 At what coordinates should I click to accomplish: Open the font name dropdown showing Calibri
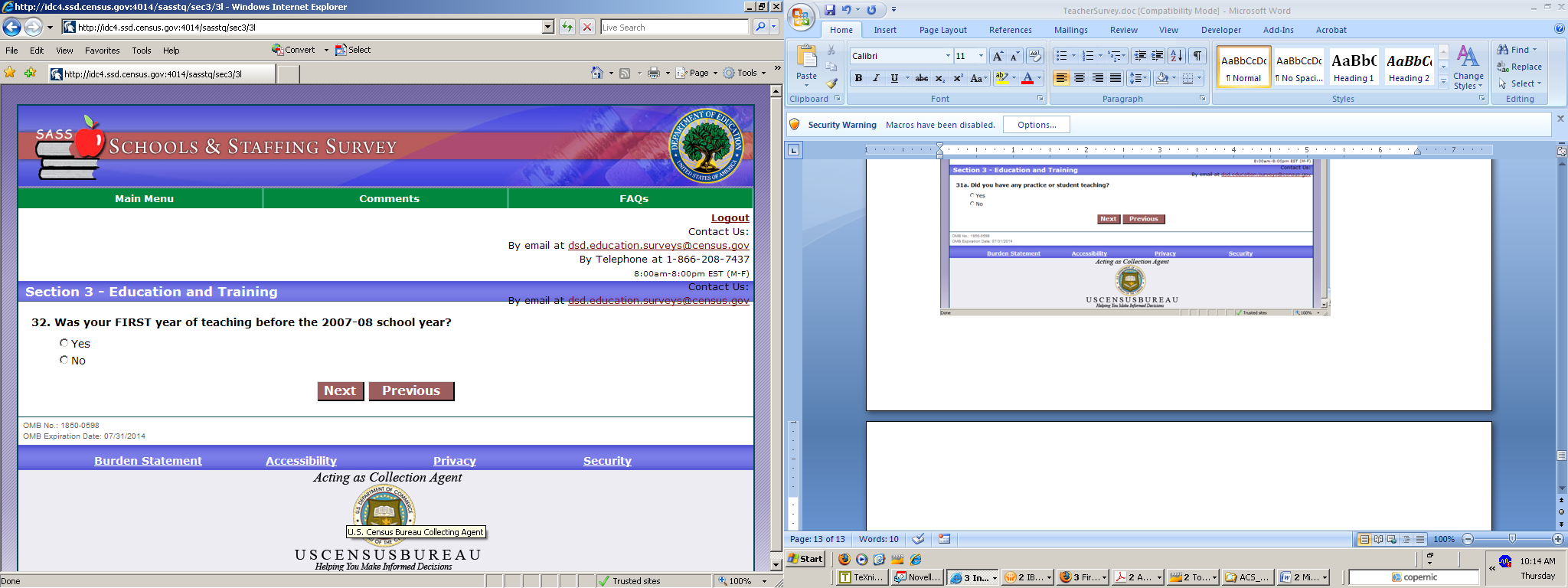948,56
